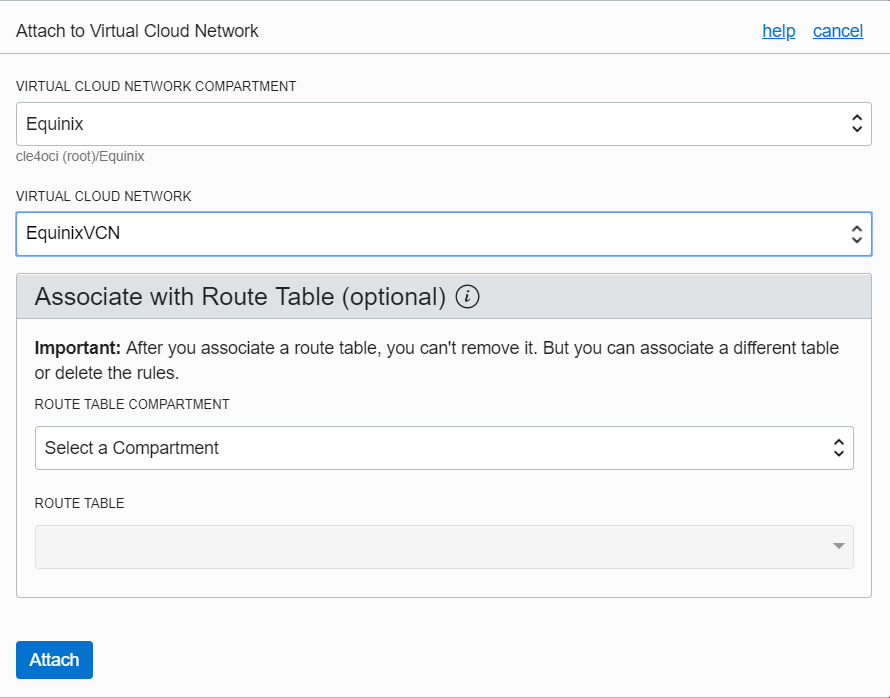This screenshot has width=890, height=698.
Task: Click the arrows on Select a Compartment field
Action: 839,448
